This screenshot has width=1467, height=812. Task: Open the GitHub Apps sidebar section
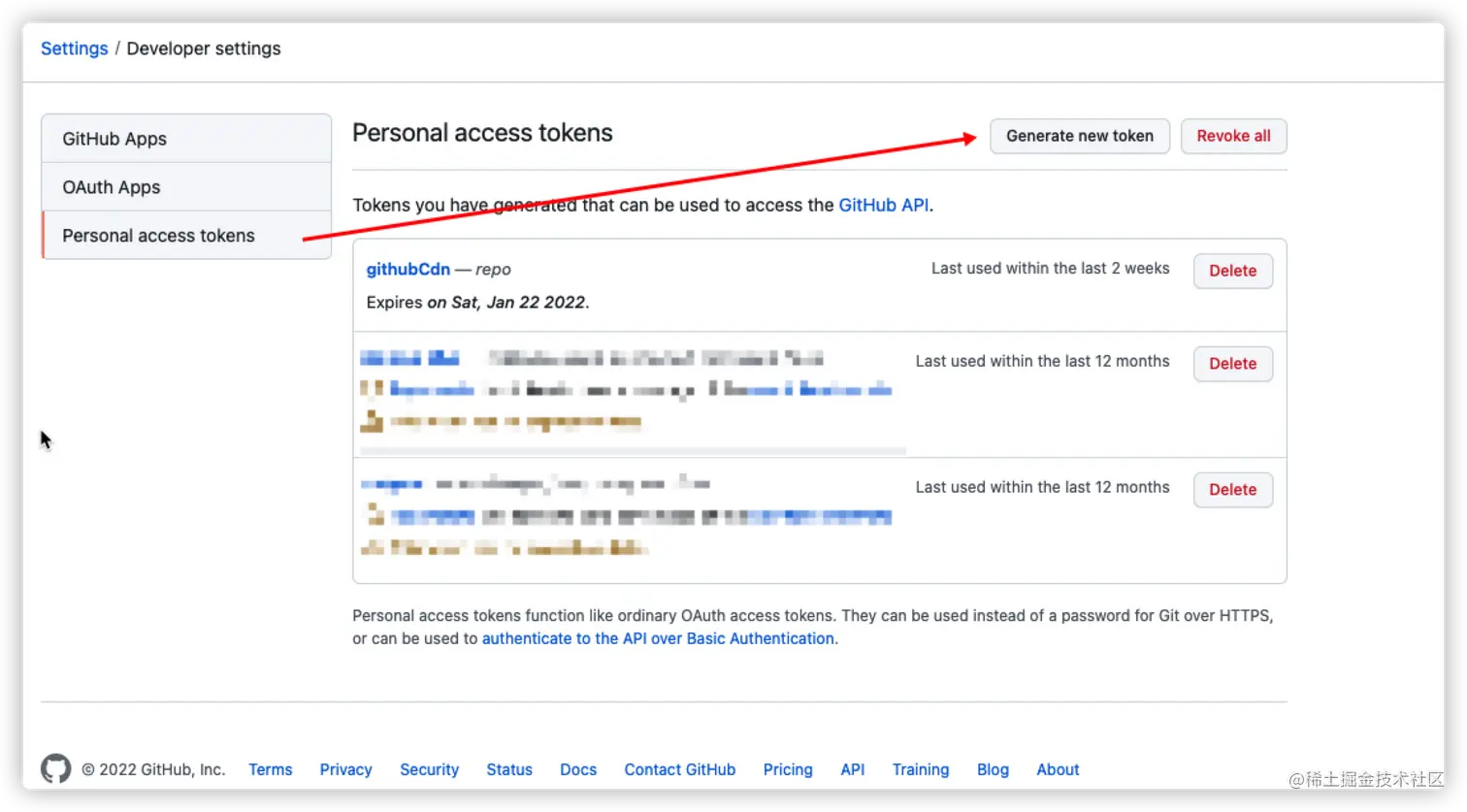coord(114,139)
